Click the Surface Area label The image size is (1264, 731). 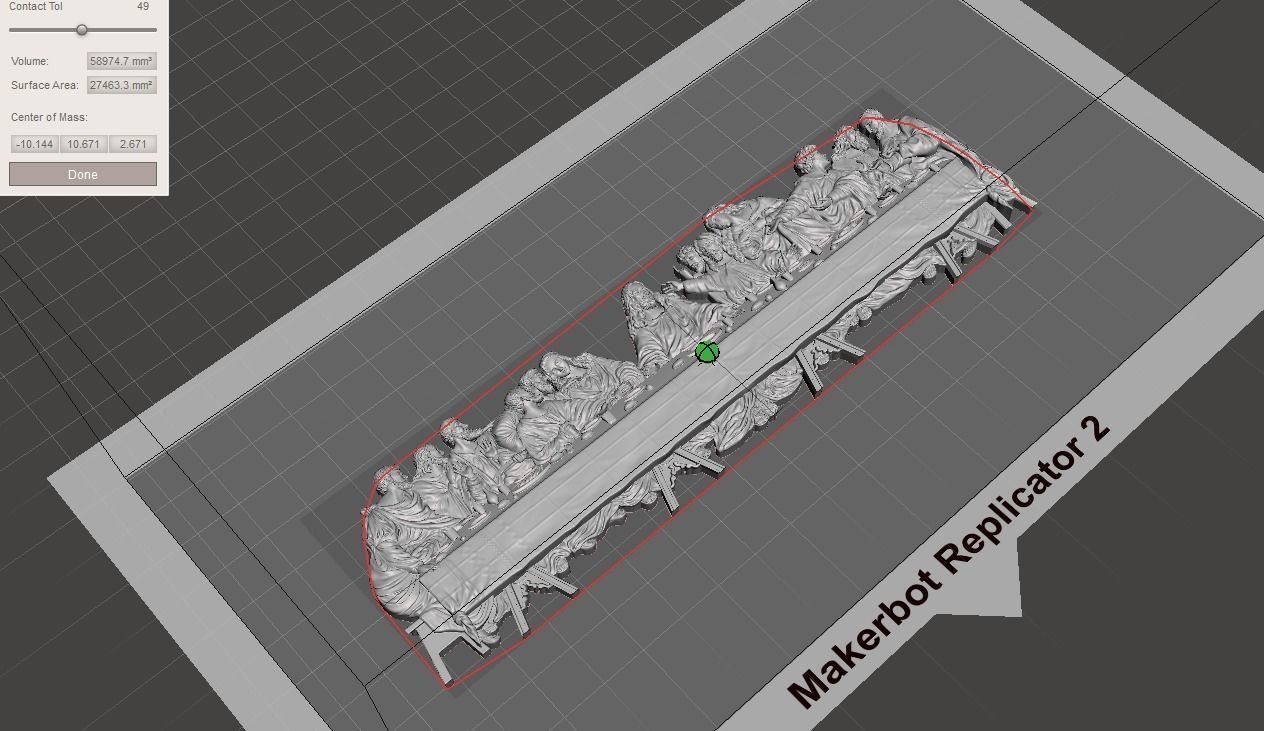[x=45, y=85]
